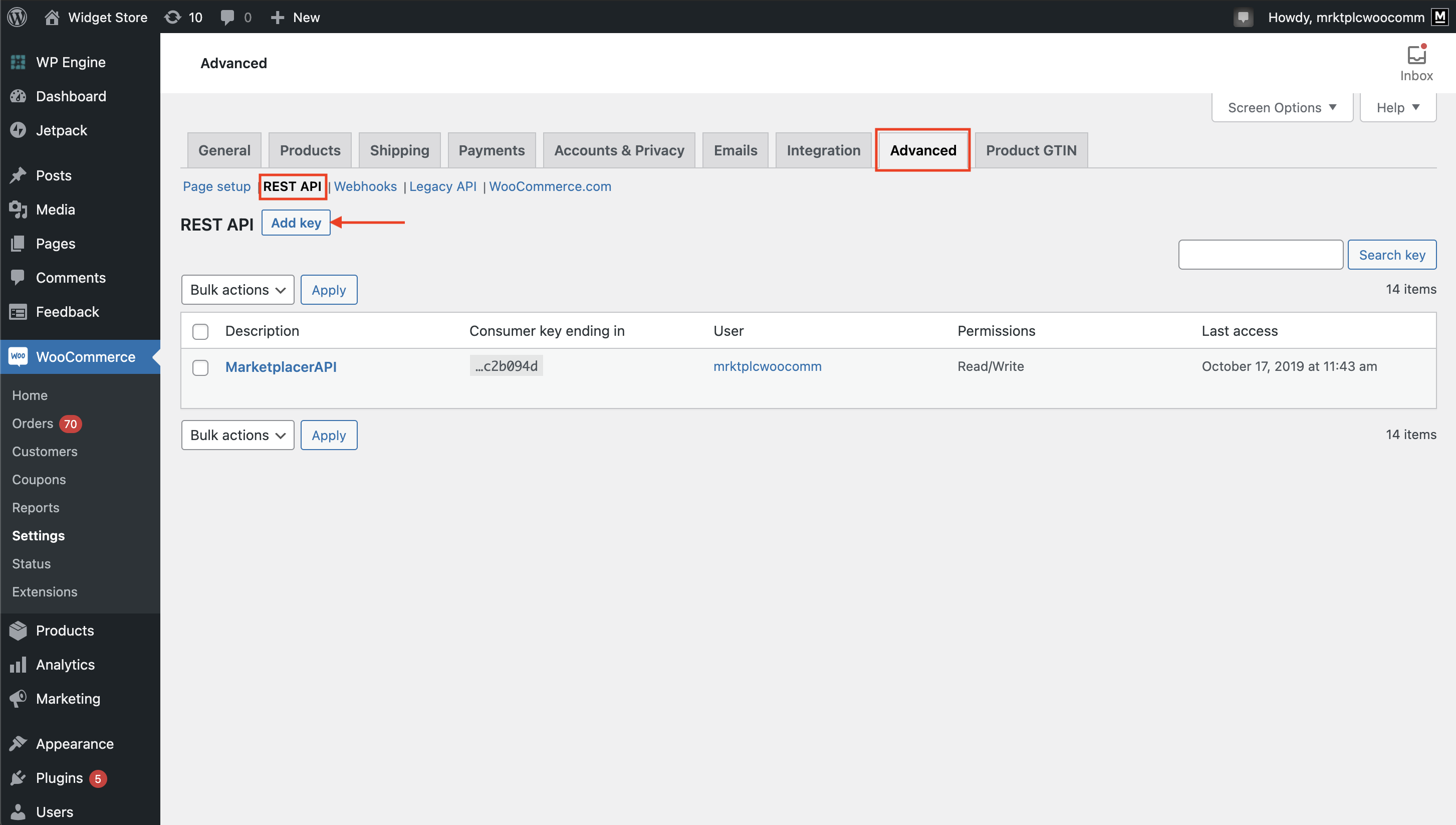The width and height of the screenshot is (1456, 825).
Task: Open the comments bubble in admin bar
Action: coord(227,17)
